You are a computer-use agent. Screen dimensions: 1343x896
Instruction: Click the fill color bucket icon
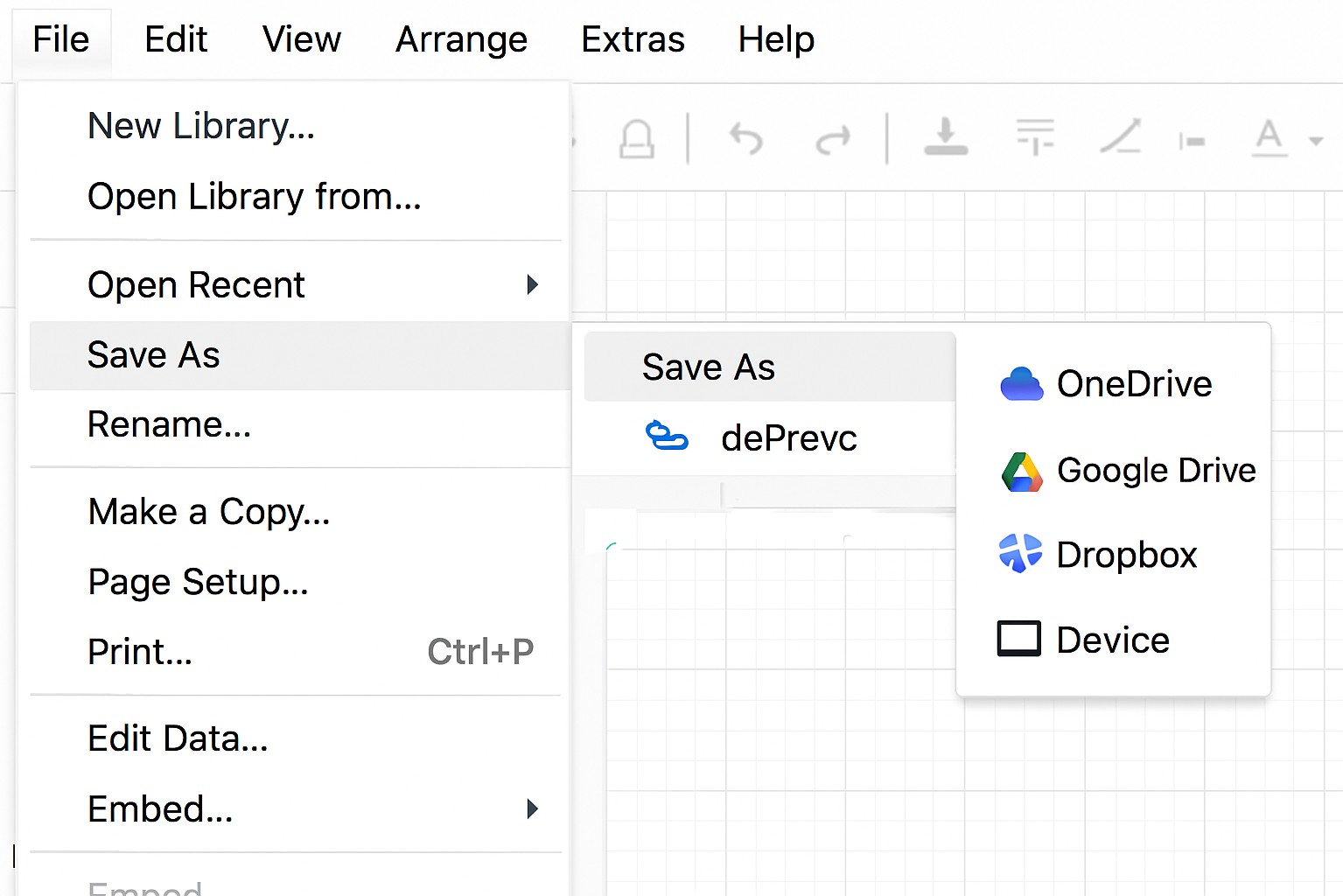pyautogui.click(x=946, y=138)
